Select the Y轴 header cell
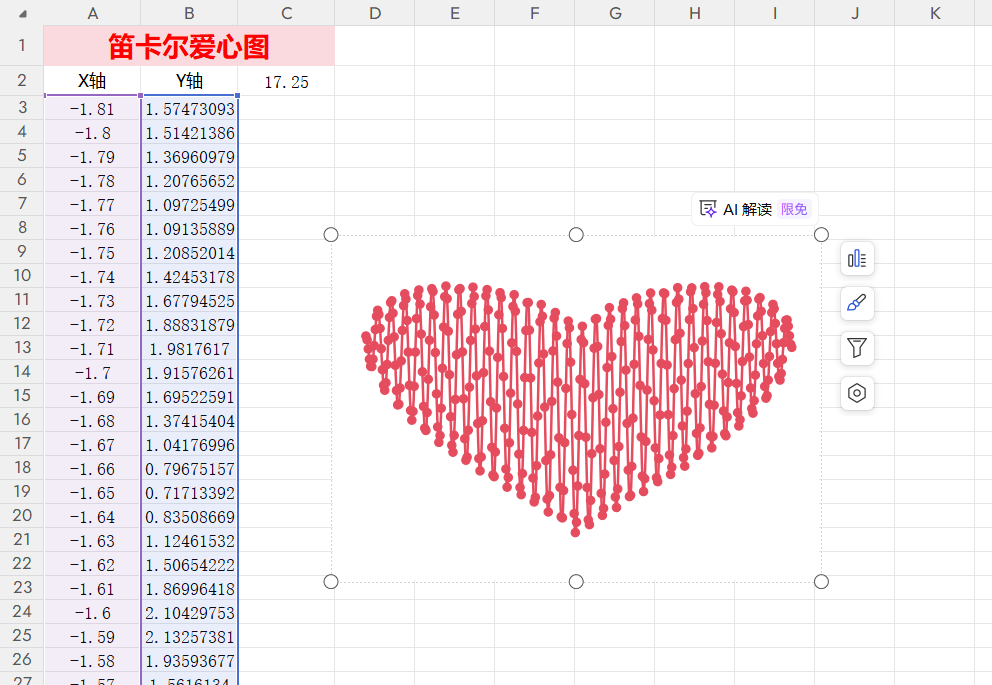Image resolution: width=992 pixels, height=685 pixels. (189, 81)
